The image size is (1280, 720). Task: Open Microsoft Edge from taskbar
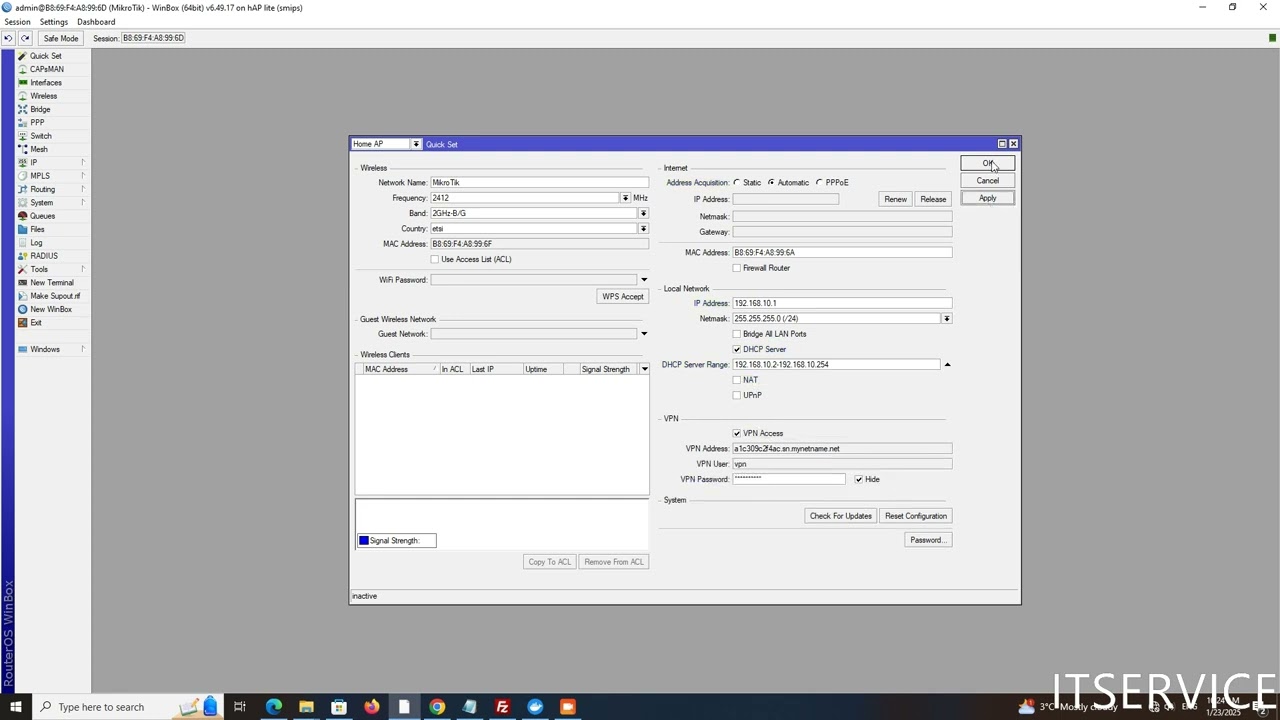(x=273, y=707)
